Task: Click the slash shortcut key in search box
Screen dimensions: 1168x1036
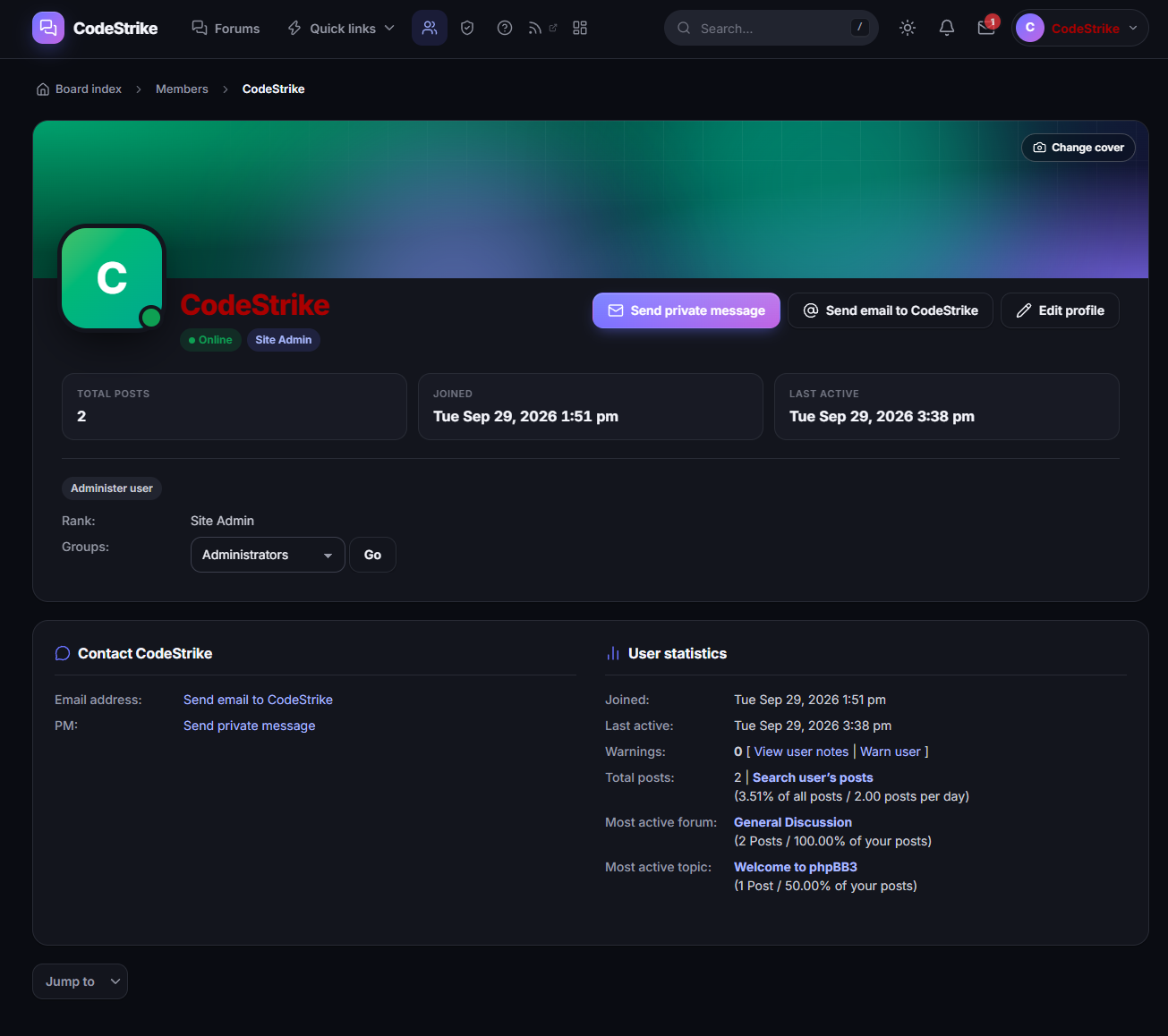Action: (860, 28)
